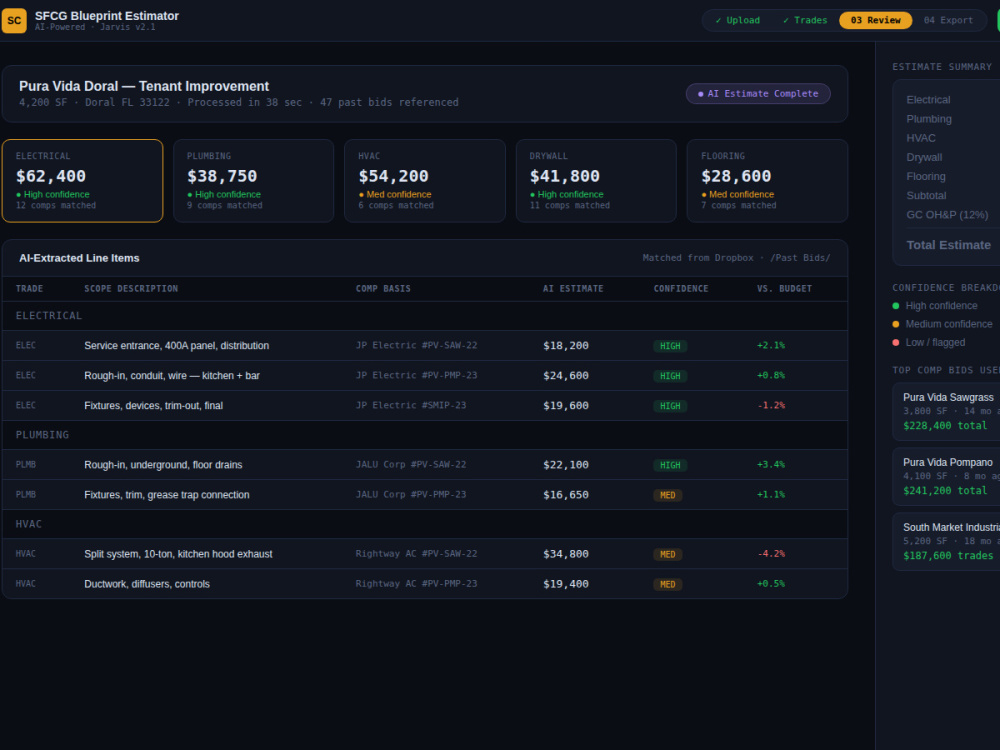The image size is (1000, 750).
Task: Click the $18,200 estimate value
Action: click(x=566, y=346)
